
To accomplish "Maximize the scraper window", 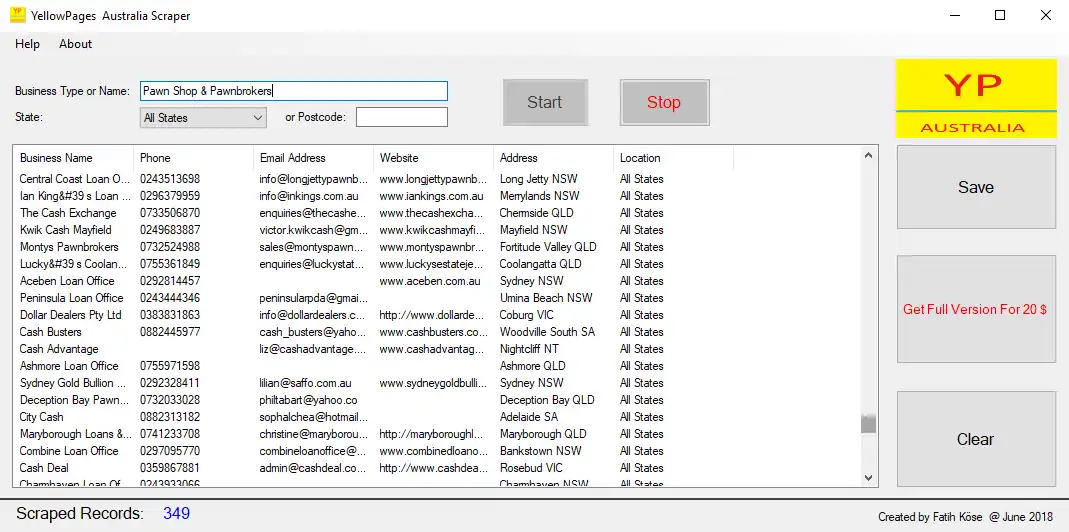I will (x=999, y=15).
